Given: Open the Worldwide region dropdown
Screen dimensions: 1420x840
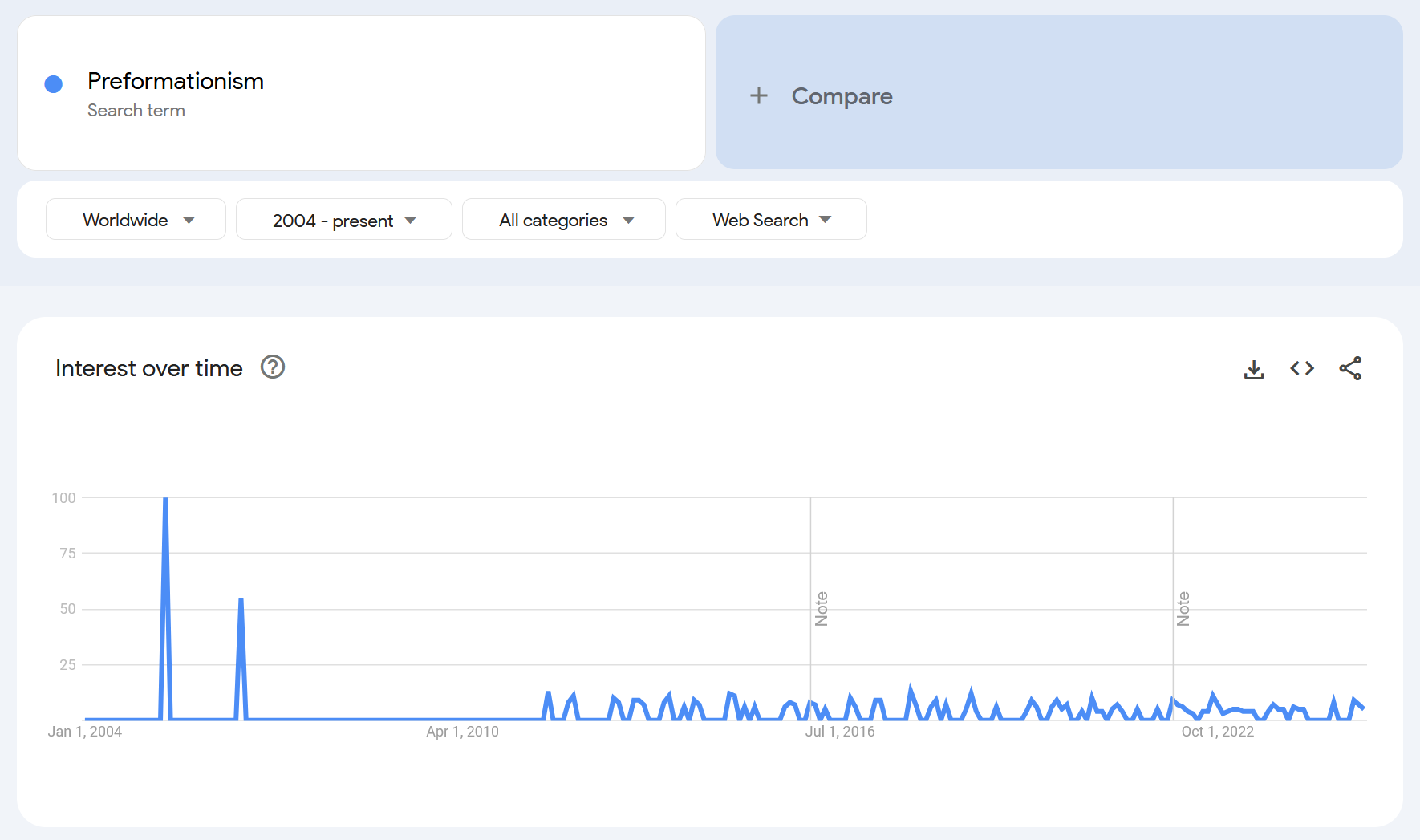Looking at the screenshot, I should click(x=136, y=220).
